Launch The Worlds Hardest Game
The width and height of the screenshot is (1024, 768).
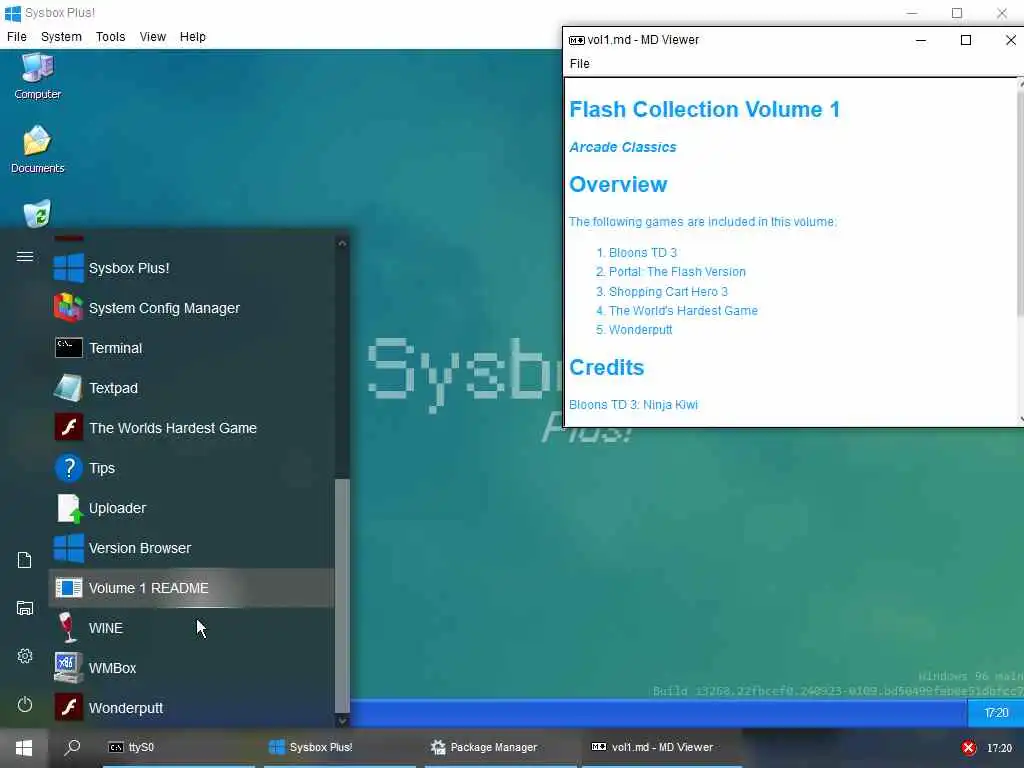pyautogui.click(x=191, y=428)
